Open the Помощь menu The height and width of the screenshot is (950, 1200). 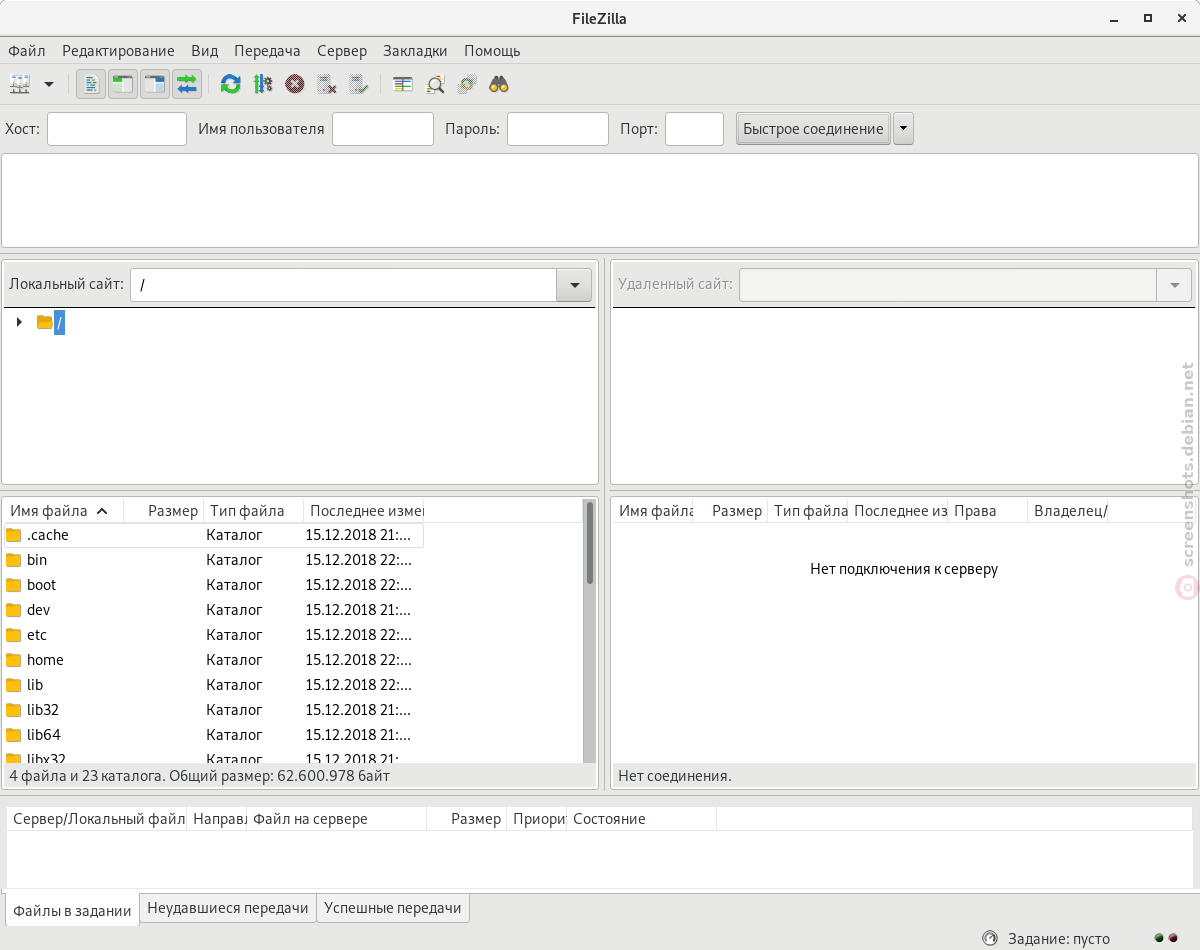[492, 51]
